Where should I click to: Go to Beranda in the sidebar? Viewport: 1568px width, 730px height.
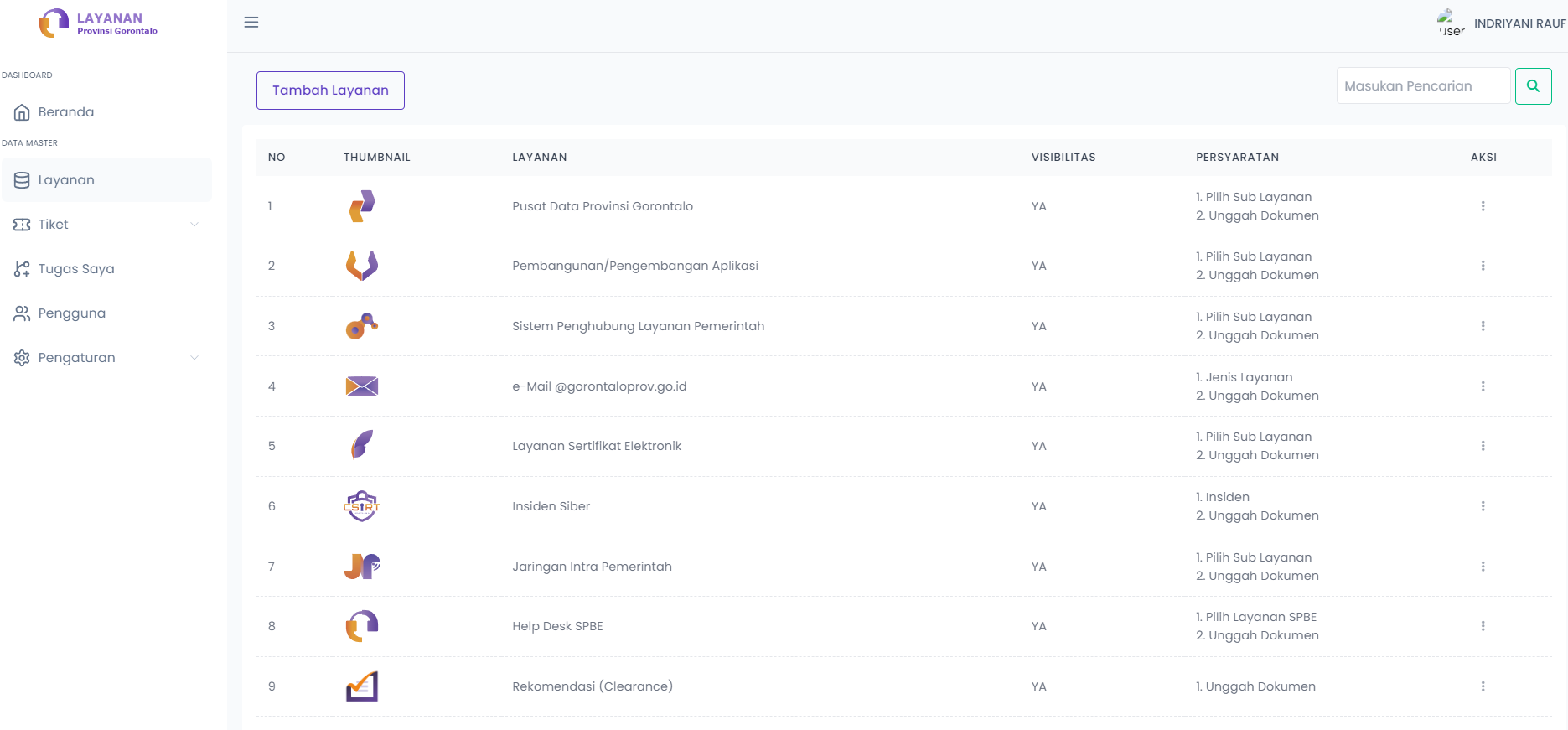pos(66,112)
